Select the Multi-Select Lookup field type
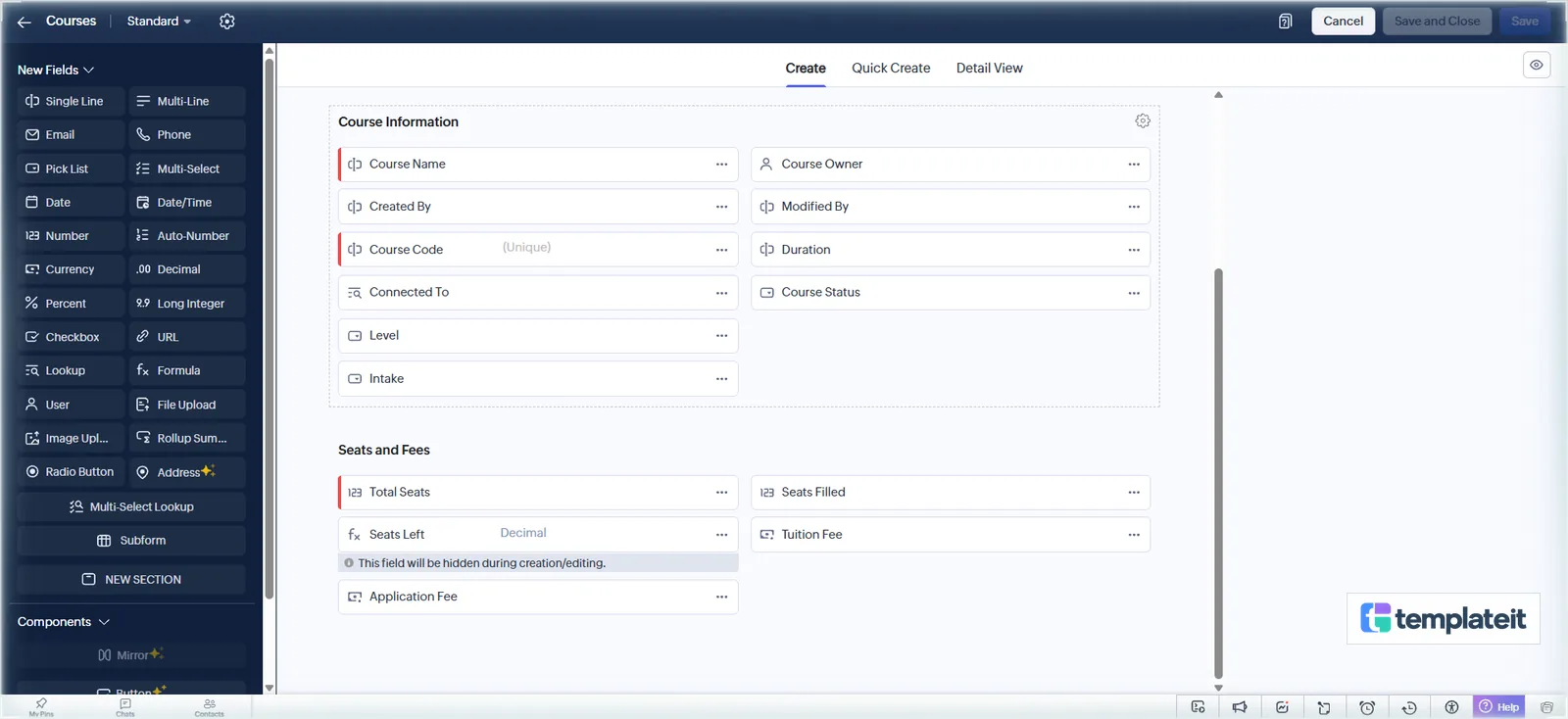 click(x=131, y=507)
